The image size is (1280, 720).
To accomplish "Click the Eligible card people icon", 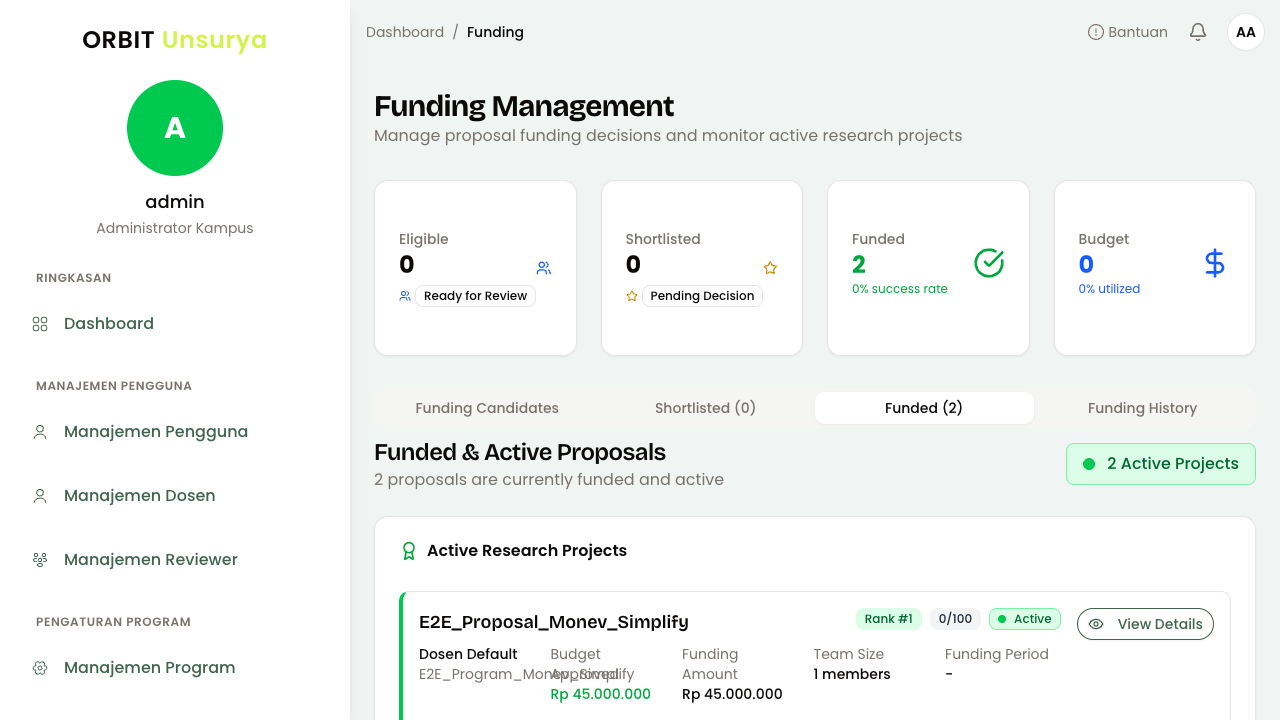I will click(x=544, y=268).
